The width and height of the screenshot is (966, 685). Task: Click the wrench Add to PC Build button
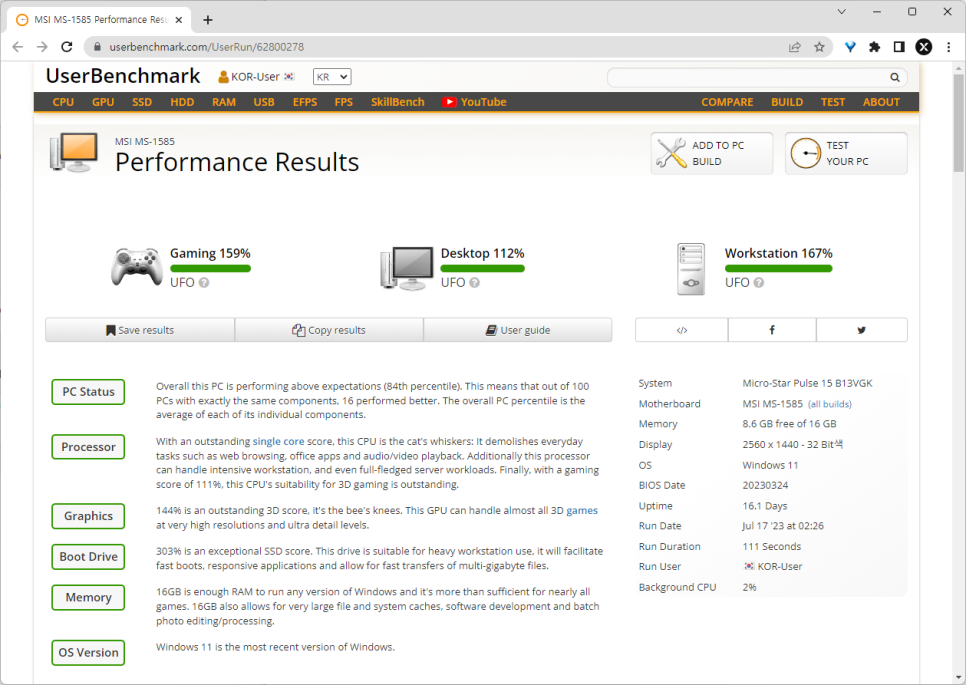tap(712, 153)
